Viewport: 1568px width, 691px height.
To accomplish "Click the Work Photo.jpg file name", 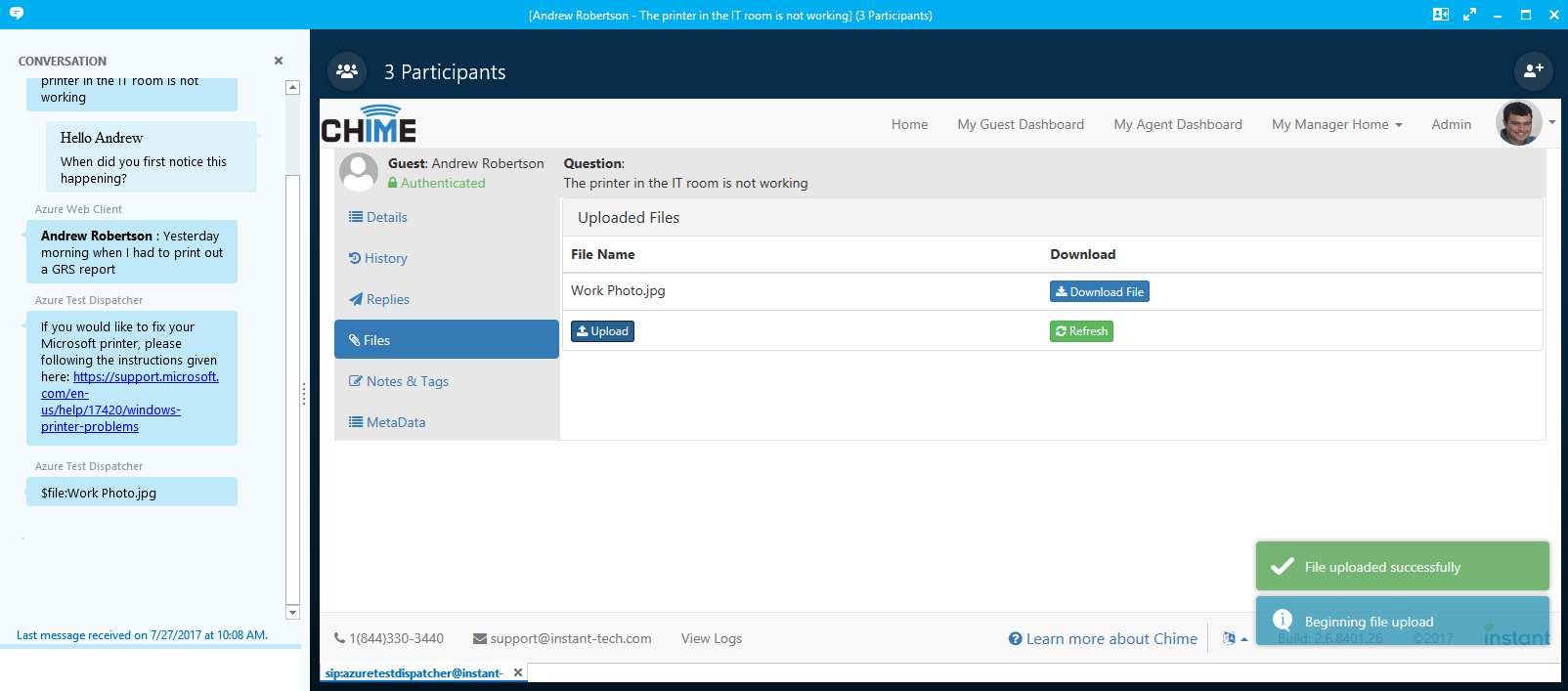I will [618, 290].
